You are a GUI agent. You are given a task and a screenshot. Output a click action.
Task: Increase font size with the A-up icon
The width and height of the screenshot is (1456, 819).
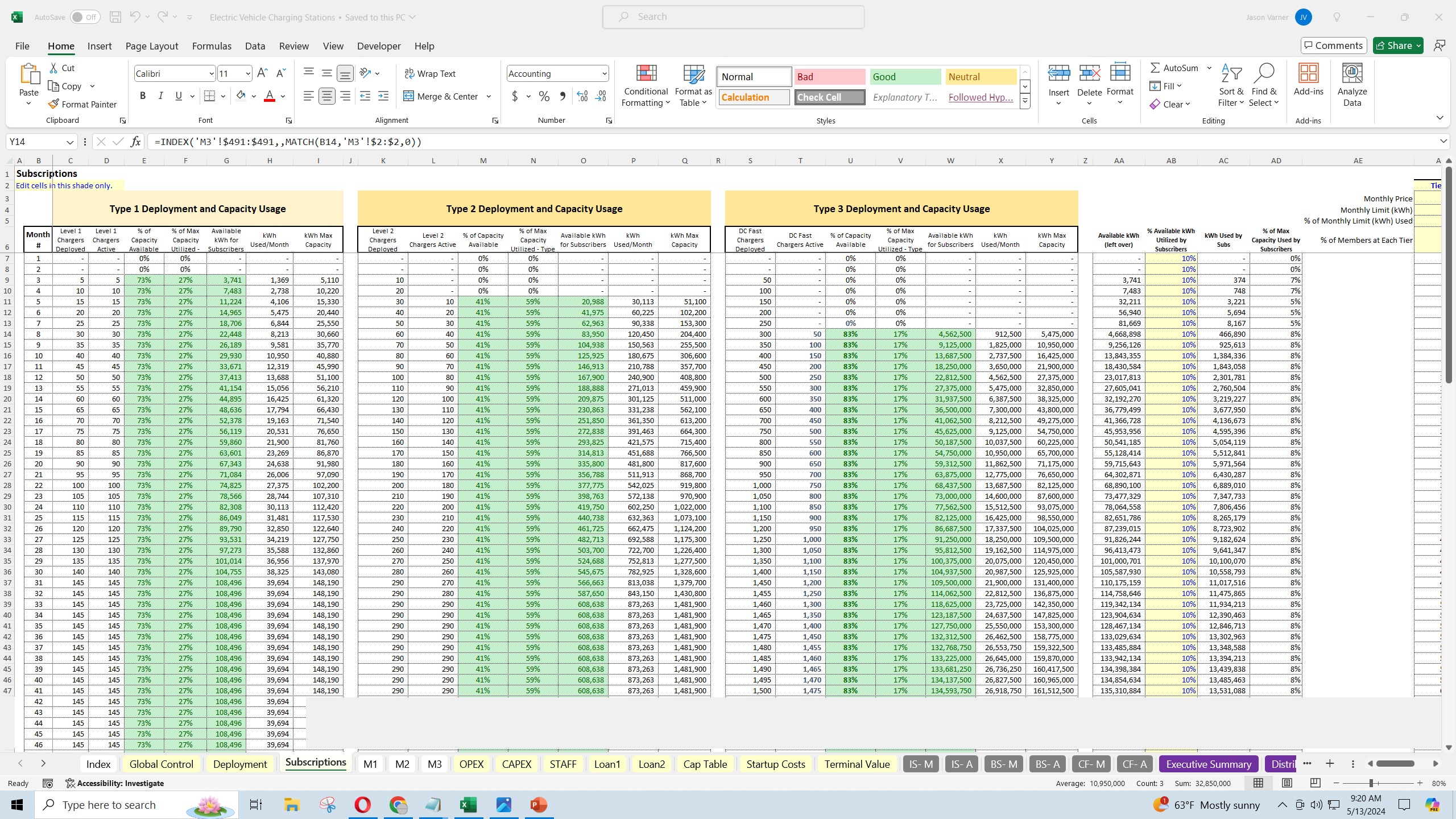pyautogui.click(x=262, y=73)
